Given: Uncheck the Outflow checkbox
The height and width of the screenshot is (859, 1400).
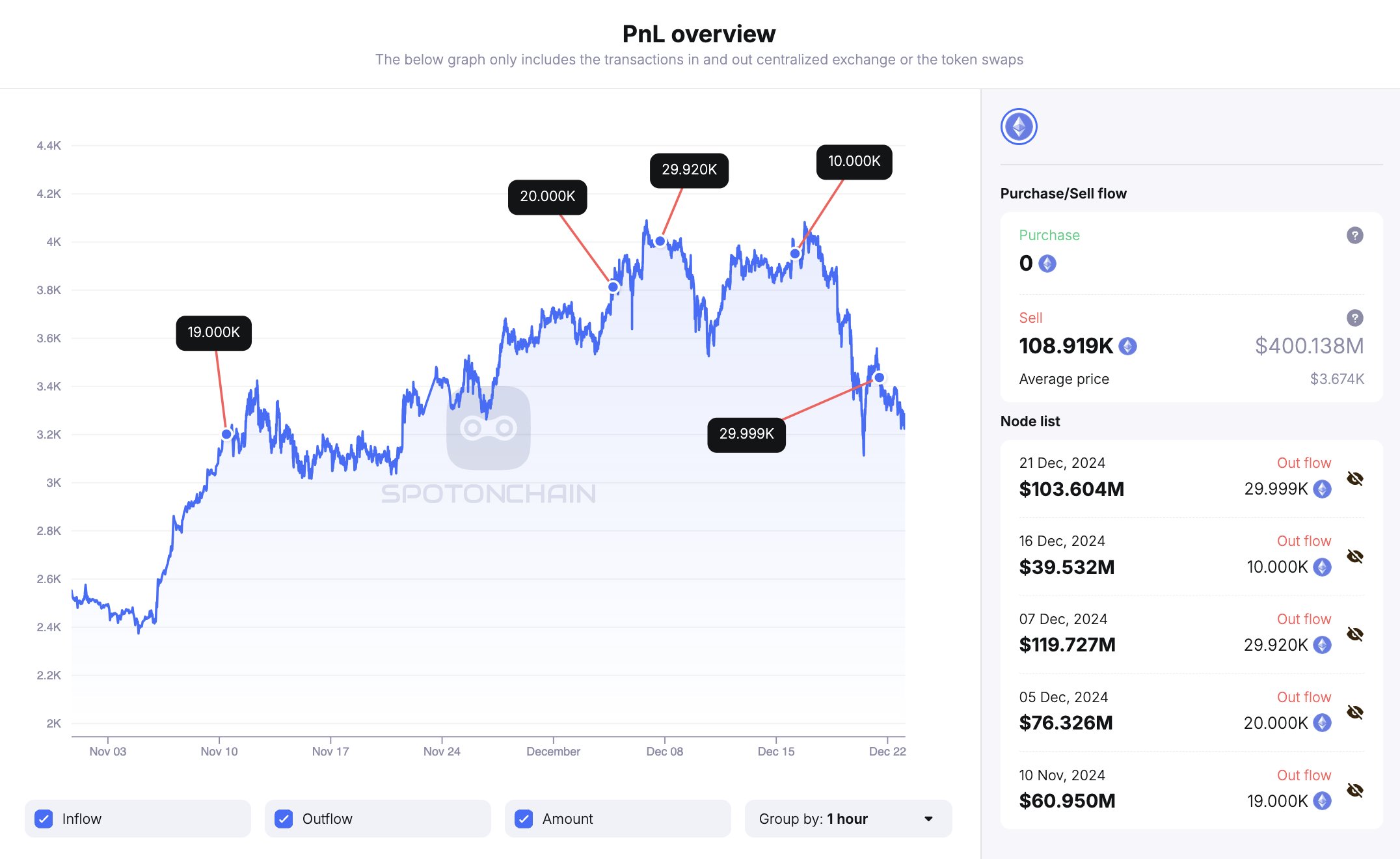Looking at the screenshot, I should pyautogui.click(x=284, y=819).
